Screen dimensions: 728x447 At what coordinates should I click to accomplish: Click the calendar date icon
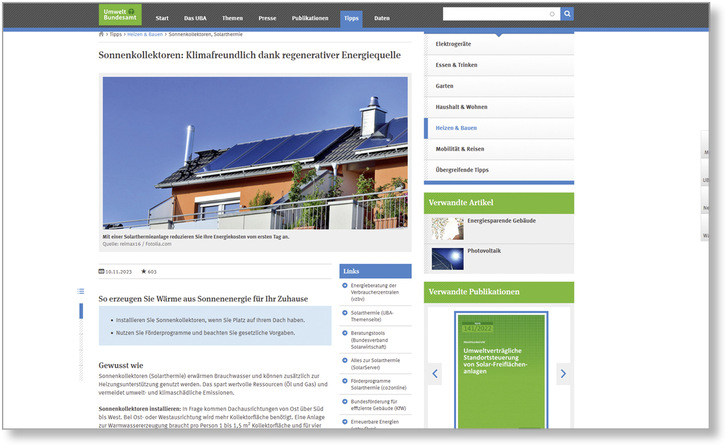coord(101,271)
